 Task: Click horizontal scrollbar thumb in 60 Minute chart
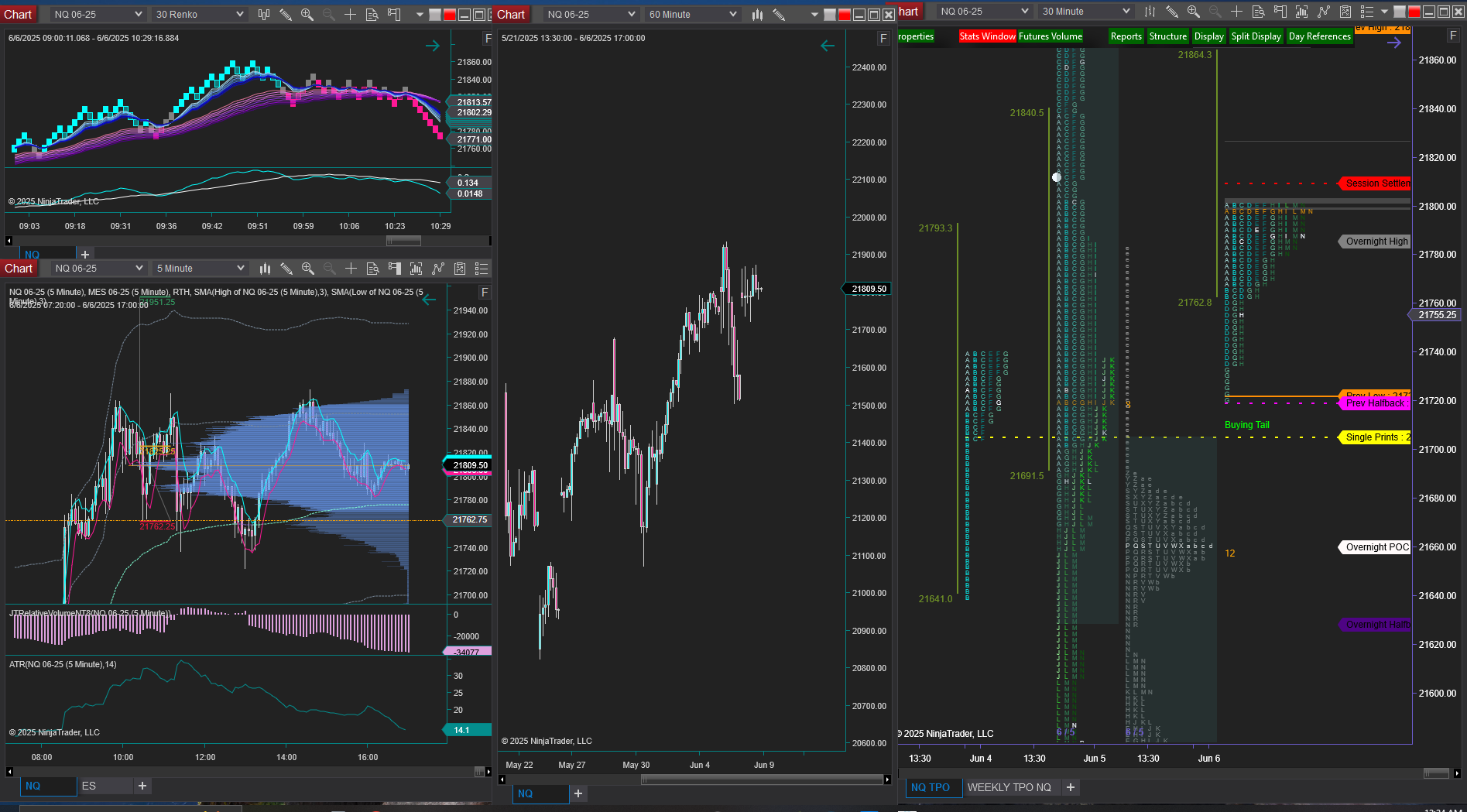coord(762,779)
